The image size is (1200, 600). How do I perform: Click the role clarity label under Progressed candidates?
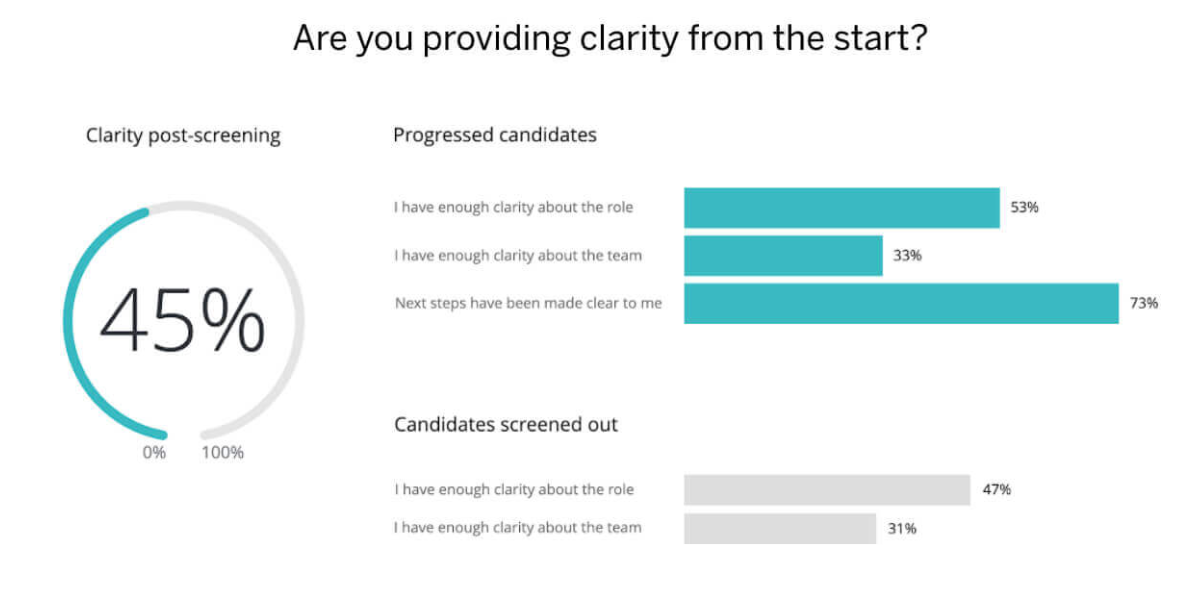(x=514, y=208)
